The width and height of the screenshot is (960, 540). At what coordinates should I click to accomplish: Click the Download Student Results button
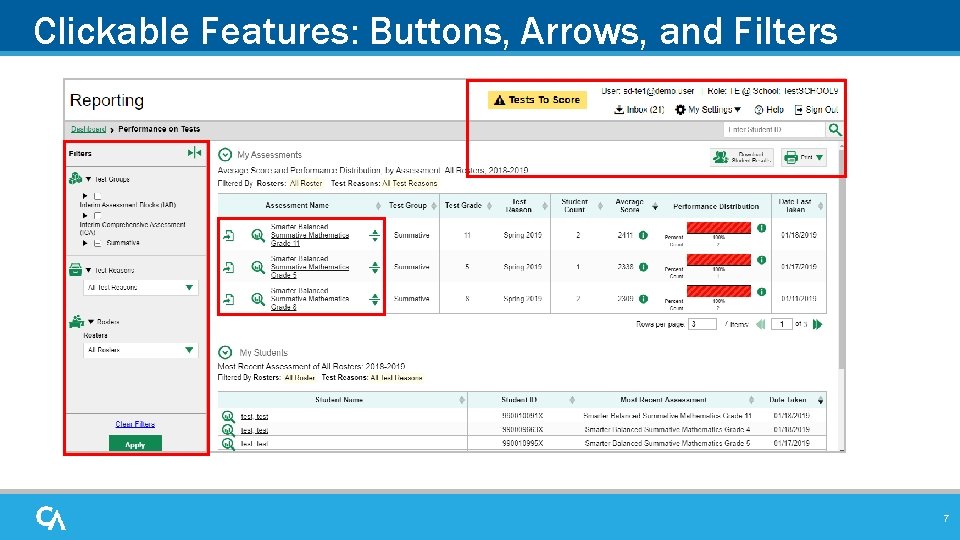point(742,157)
